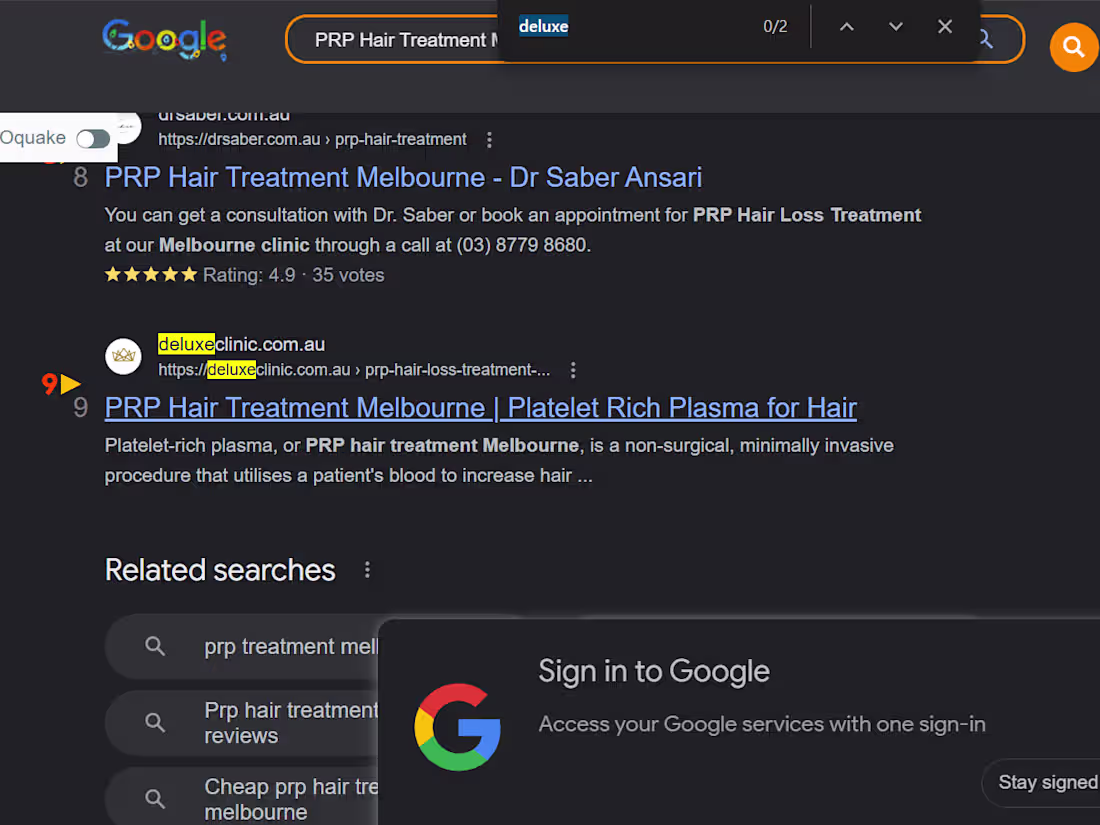Click the magnifier beside 'prp treatment' suggestion
Image resolution: width=1100 pixels, height=825 pixels.
coord(155,646)
